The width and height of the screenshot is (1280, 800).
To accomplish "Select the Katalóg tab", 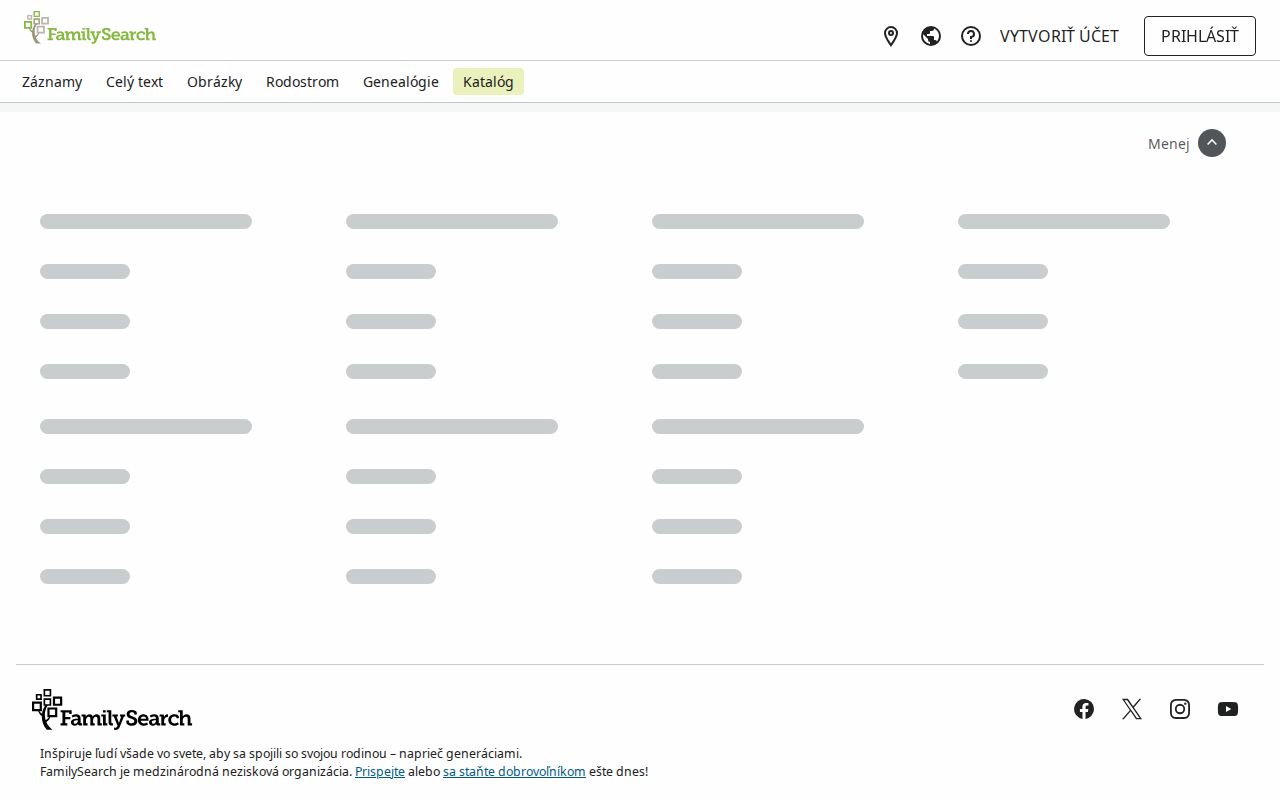I will pyautogui.click(x=488, y=82).
